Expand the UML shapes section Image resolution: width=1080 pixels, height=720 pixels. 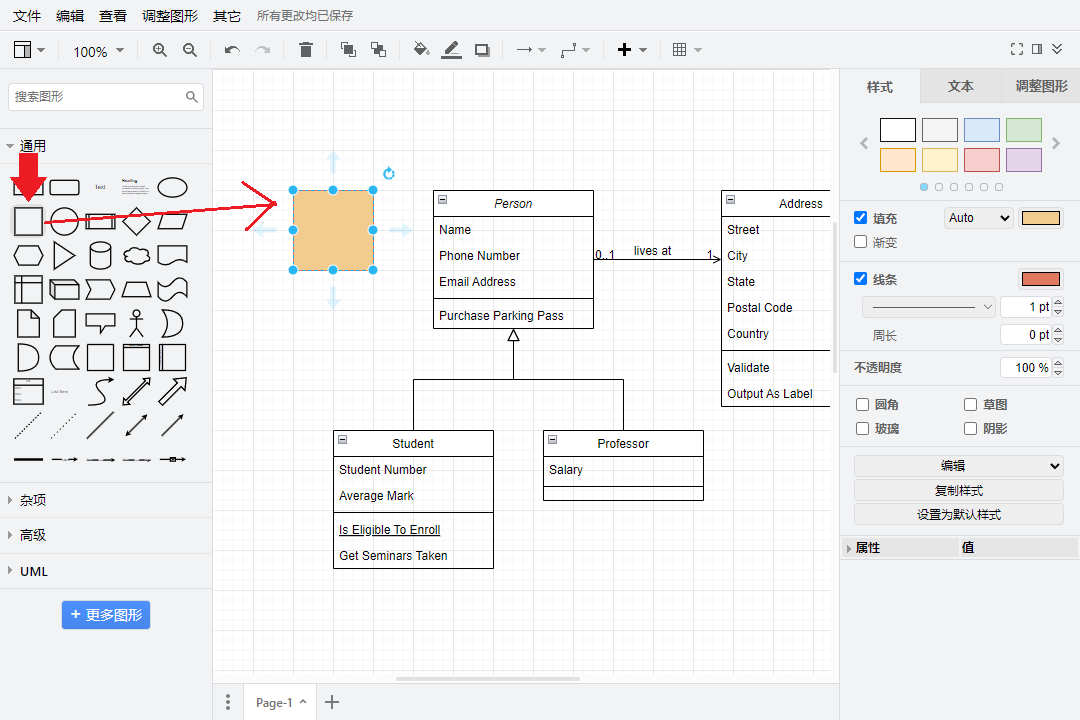34,572
